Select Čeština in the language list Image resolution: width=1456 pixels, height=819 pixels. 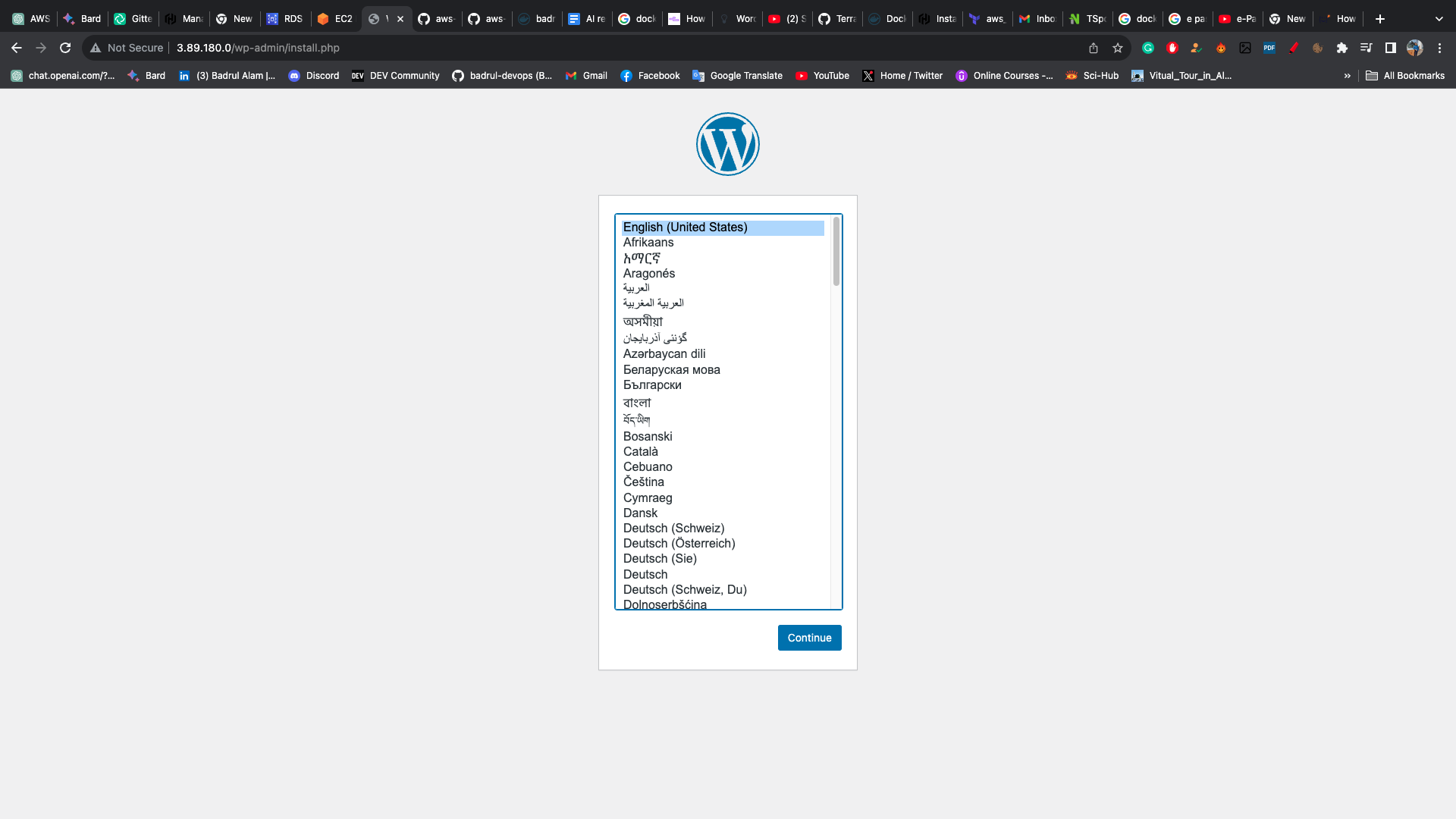click(x=723, y=482)
